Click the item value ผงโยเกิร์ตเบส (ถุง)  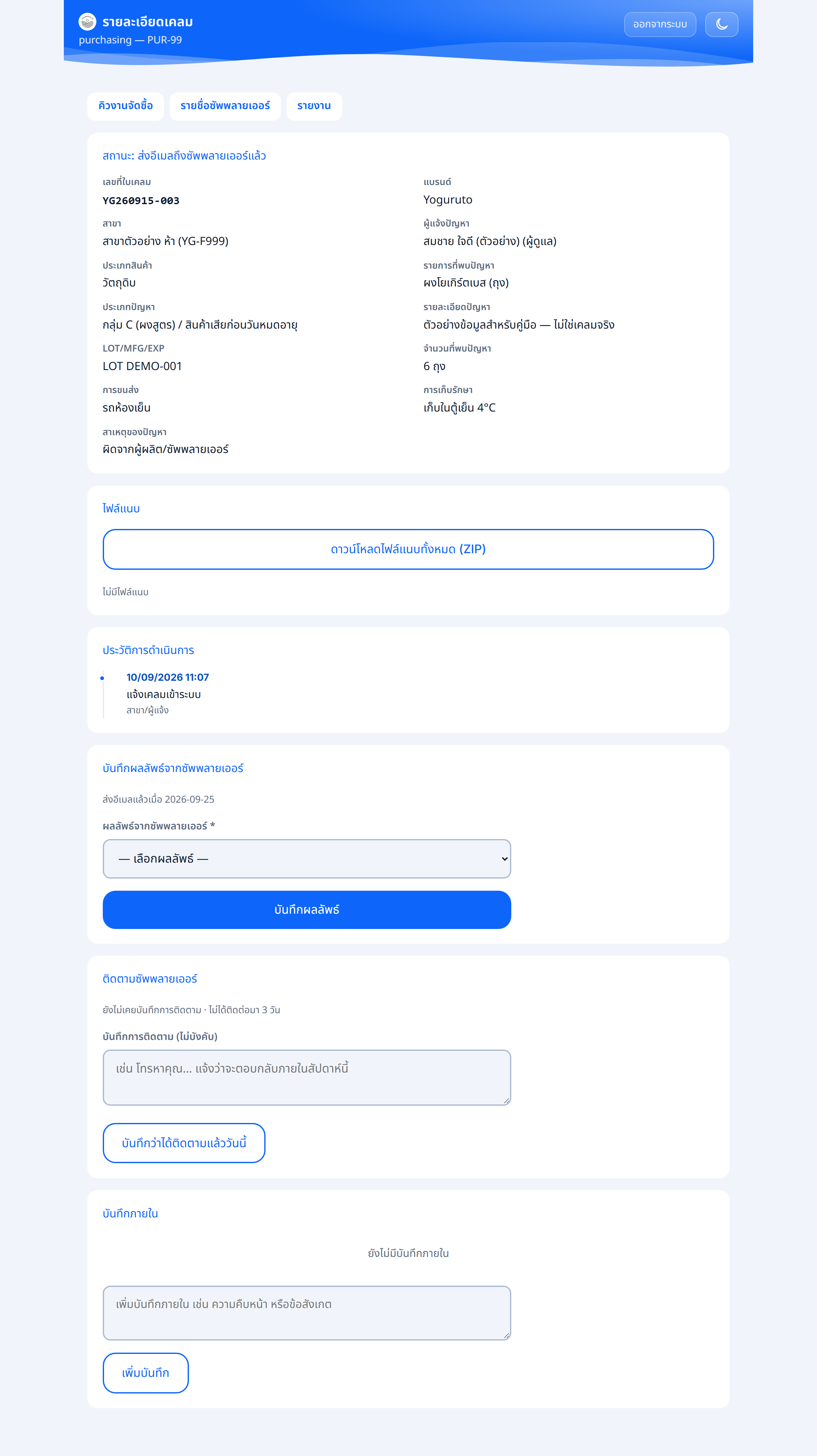click(x=466, y=283)
